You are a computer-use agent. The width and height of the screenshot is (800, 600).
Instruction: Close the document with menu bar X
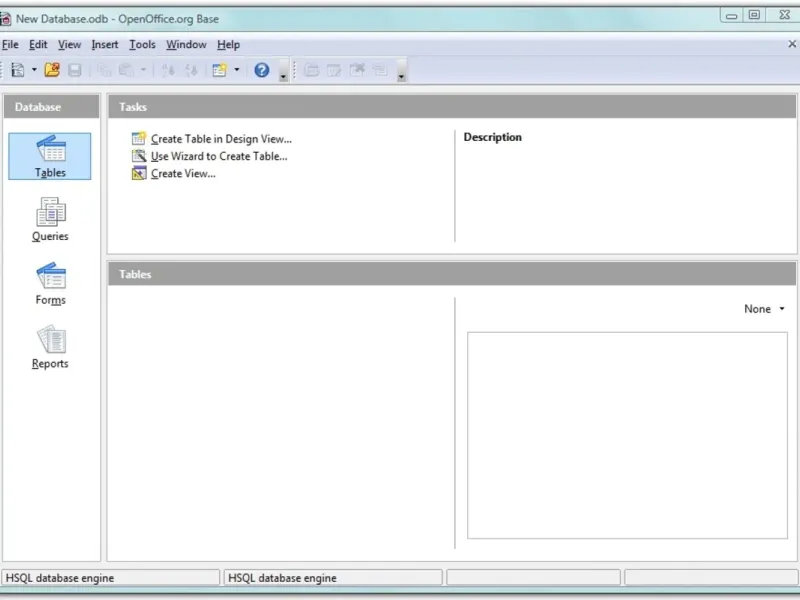[x=792, y=44]
